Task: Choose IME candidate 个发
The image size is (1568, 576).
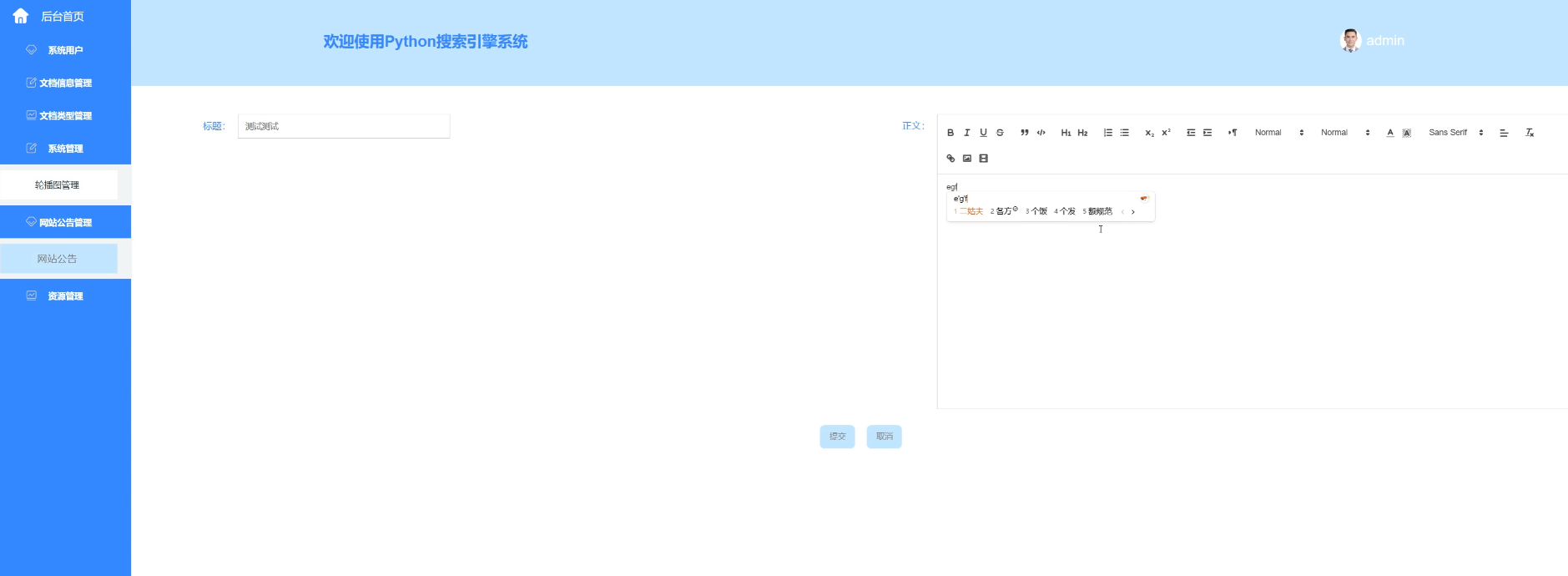Action: [1065, 211]
